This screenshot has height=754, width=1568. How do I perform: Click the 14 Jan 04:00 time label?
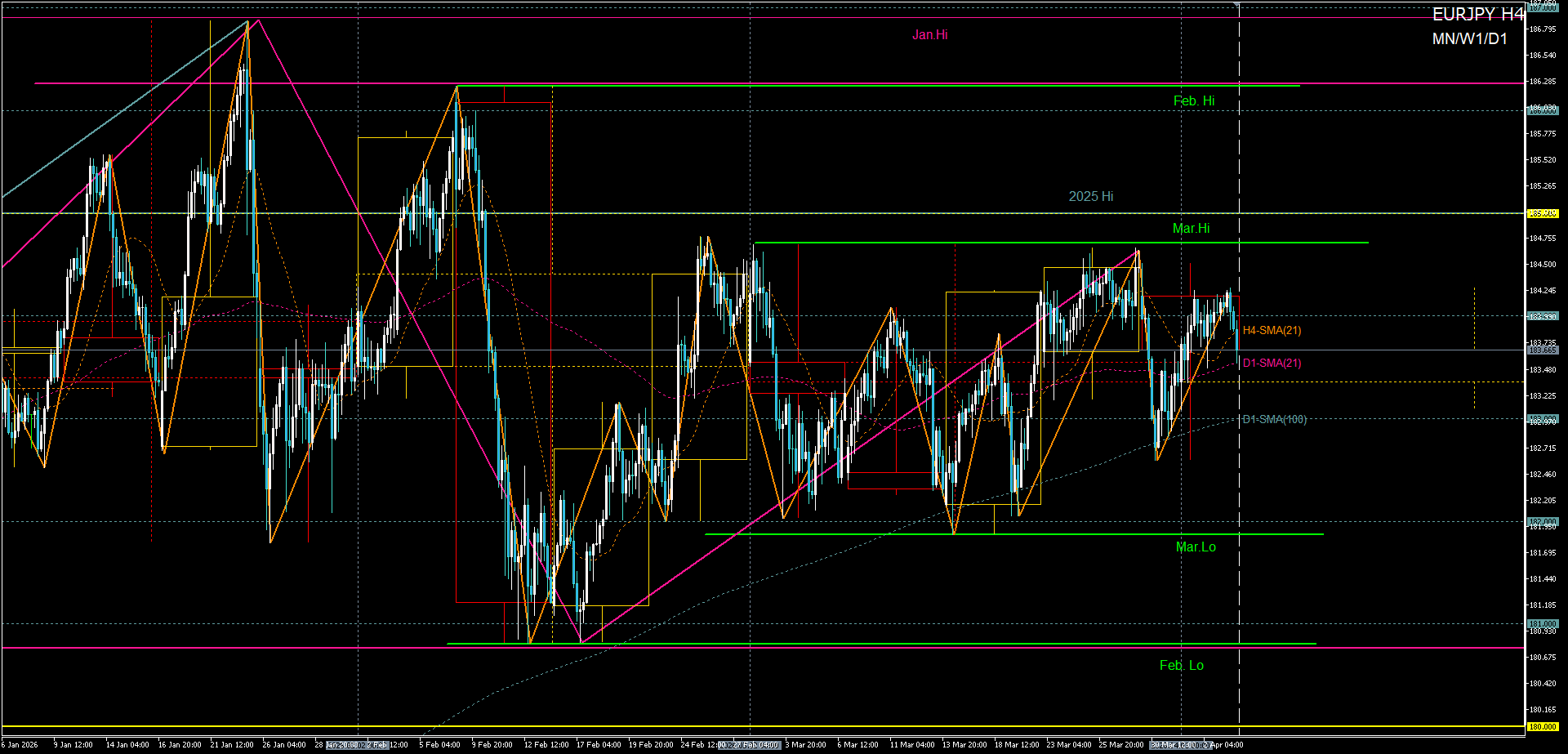[127, 745]
